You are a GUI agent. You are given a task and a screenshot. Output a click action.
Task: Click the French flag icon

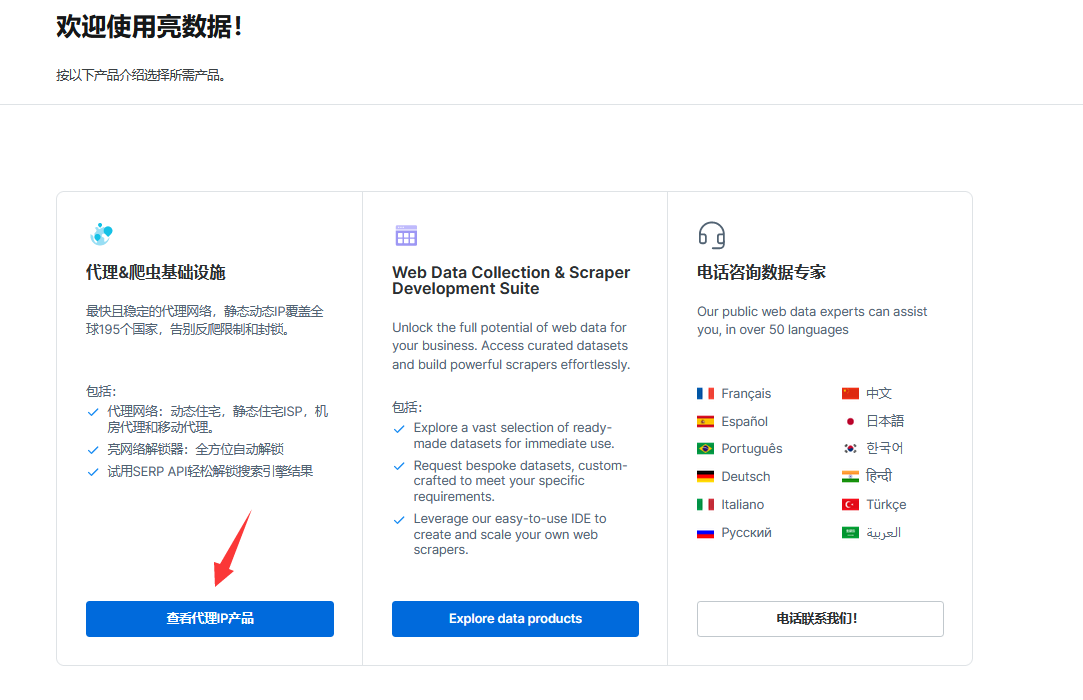[x=705, y=394]
